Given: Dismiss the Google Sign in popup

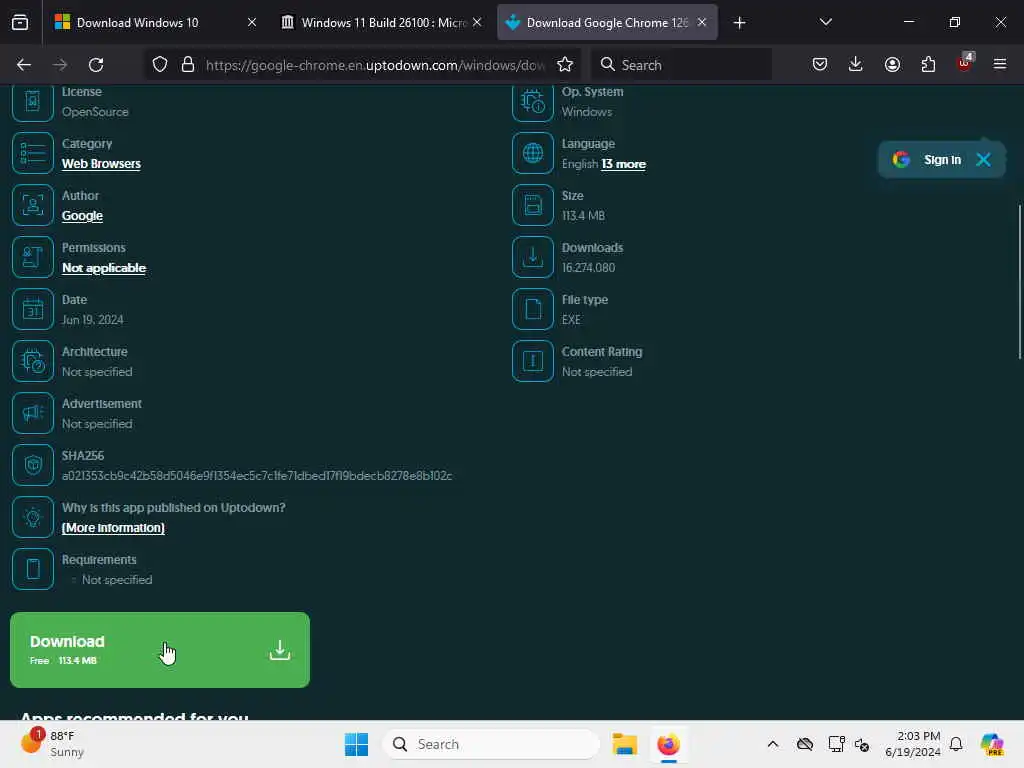Looking at the screenshot, I should tap(983, 160).
